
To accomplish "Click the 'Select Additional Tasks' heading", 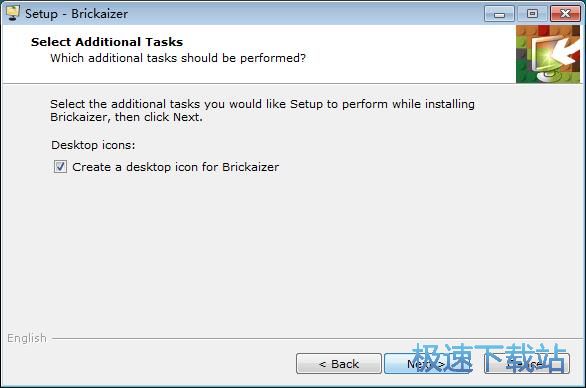I will click(107, 42).
